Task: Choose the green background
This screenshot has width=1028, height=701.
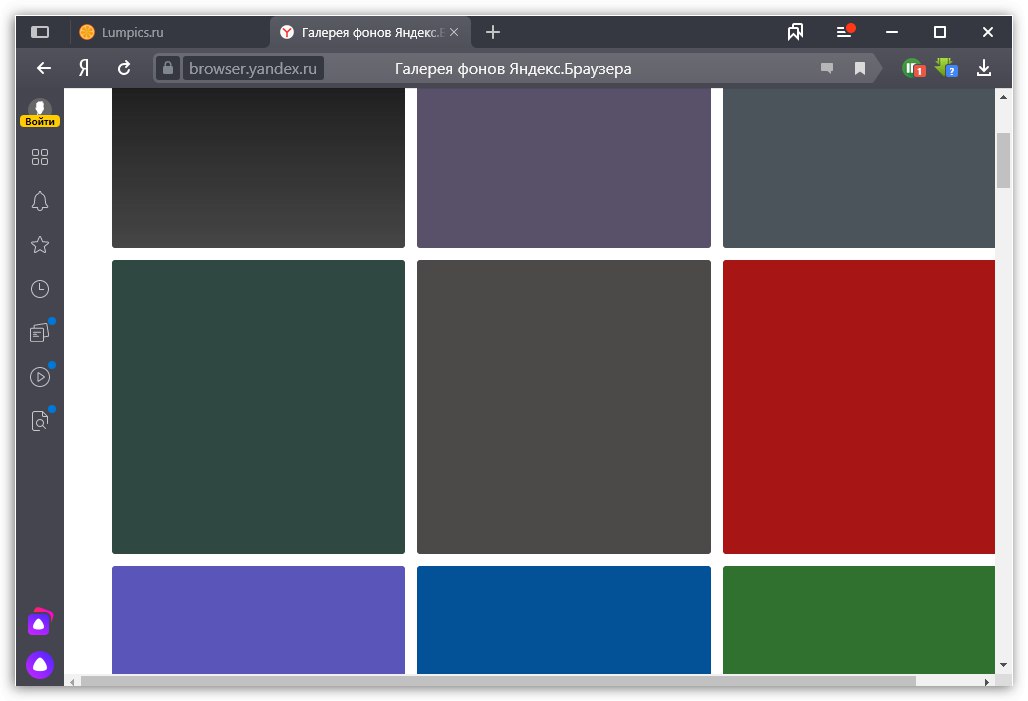Action: coord(859,620)
